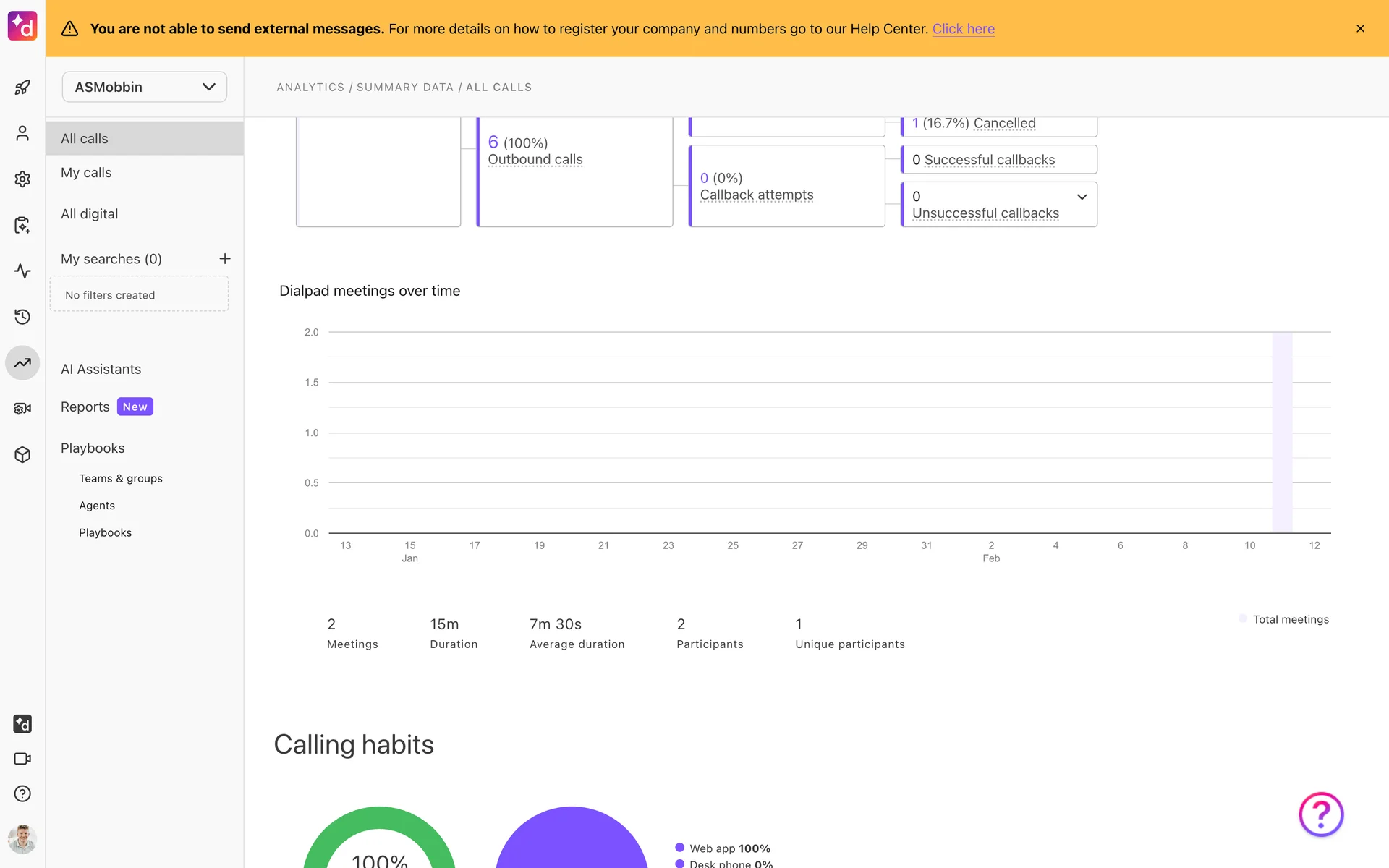Screen dimensions: 1389x868
Task: Toggle the Total meetings legend item
Action: coord(1290,619)
